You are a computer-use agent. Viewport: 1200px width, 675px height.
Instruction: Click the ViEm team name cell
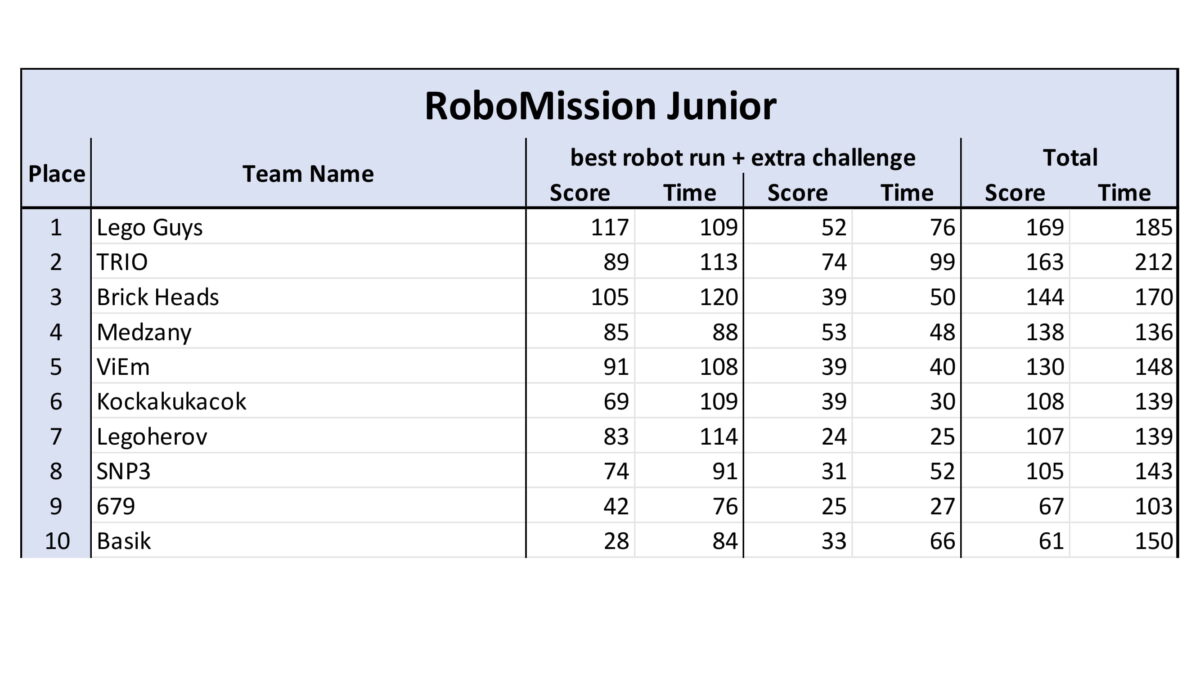click(308, 367)
